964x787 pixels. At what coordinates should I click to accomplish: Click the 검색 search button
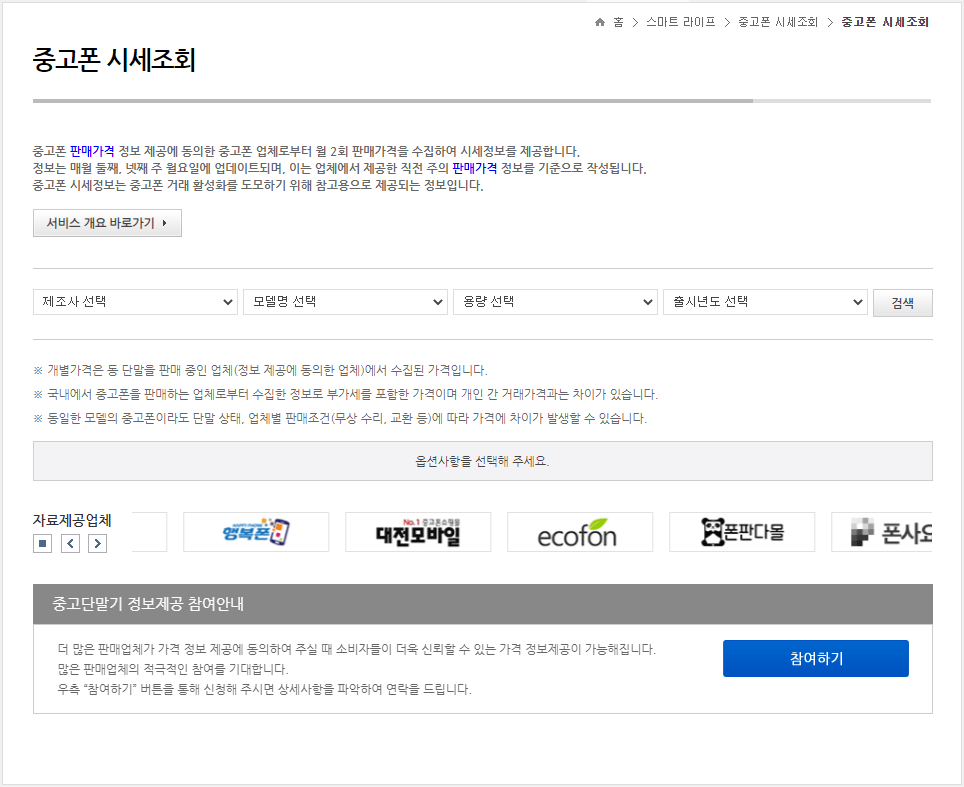(902, 301)
